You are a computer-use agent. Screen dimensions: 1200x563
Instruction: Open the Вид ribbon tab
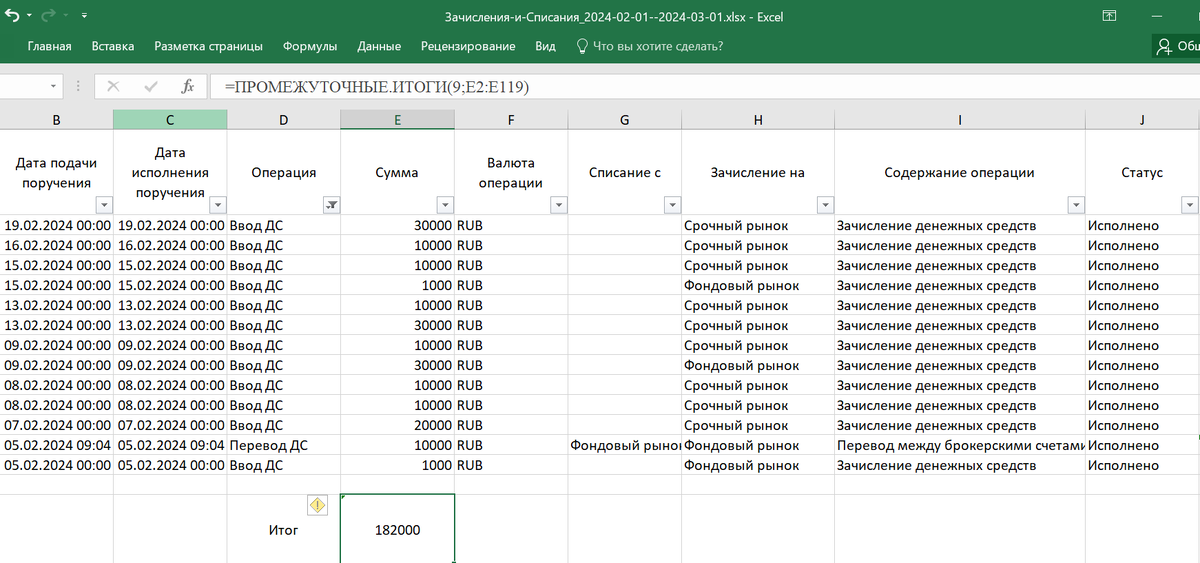(x=545, y=46)
